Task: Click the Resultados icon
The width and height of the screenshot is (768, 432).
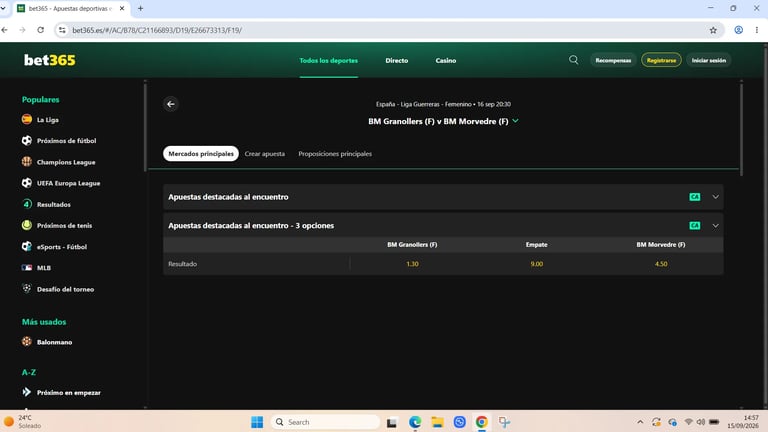Action: click(27, 204)
